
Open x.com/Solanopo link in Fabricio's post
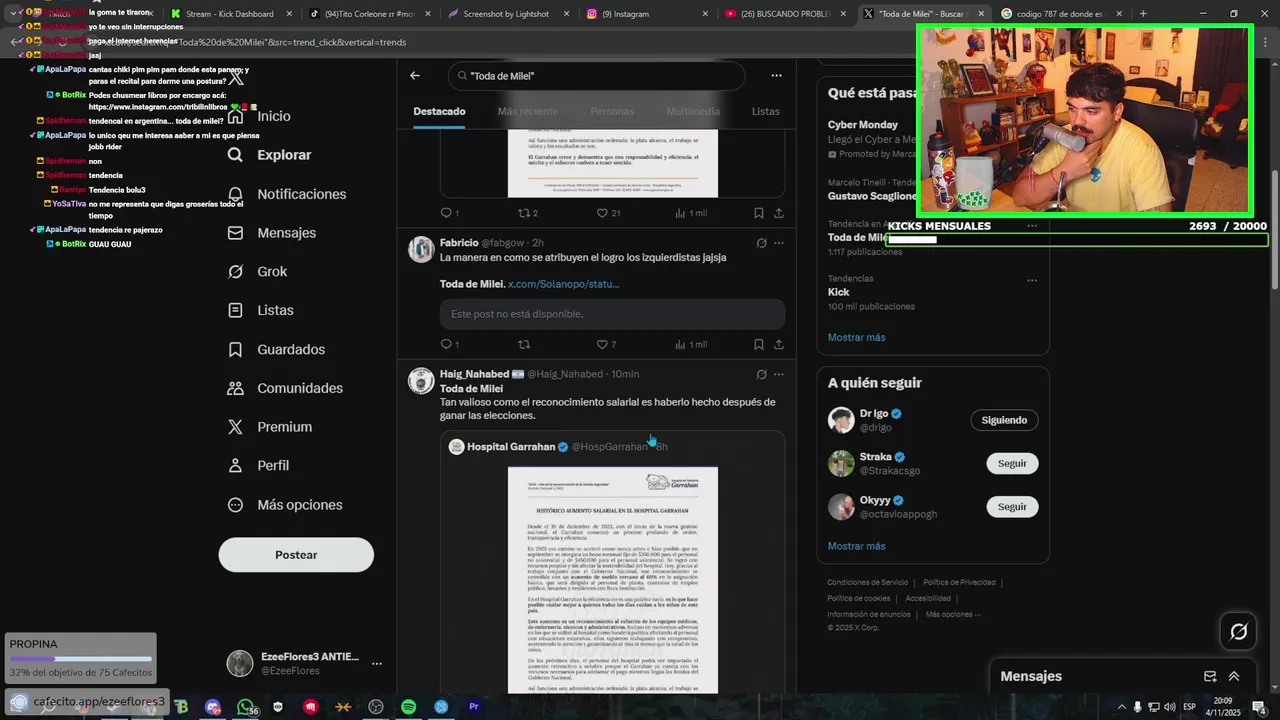pos(563,284)
